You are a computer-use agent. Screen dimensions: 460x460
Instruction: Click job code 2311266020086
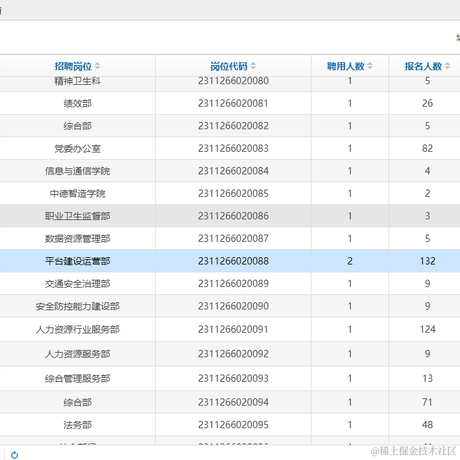pyautogui.click(x=233, y=216)
